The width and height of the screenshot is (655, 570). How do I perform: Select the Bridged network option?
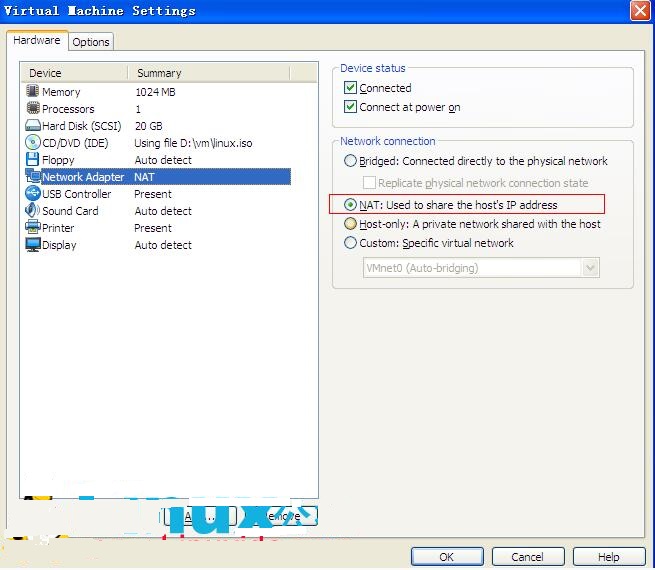[350, 161]
